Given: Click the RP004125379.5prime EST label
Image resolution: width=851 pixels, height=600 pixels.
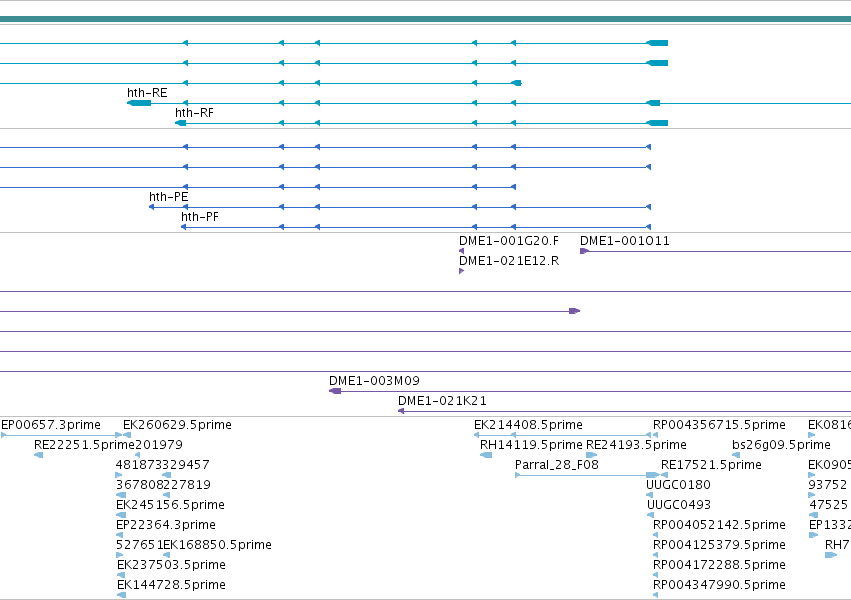Looking at the screenshot, I should (719, 545).
